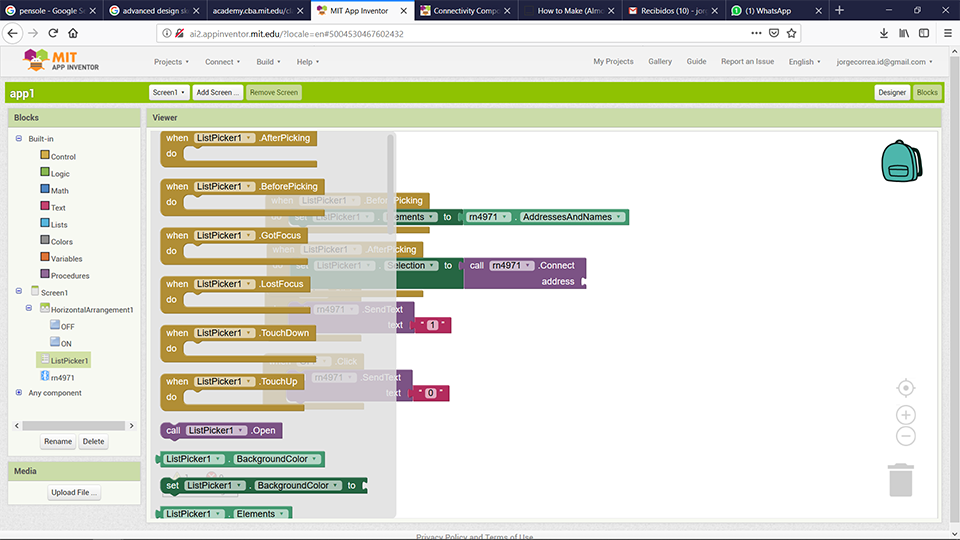Zoom out with the minus icon
Viewport: 960px width, 540px height.
point(906,436)
